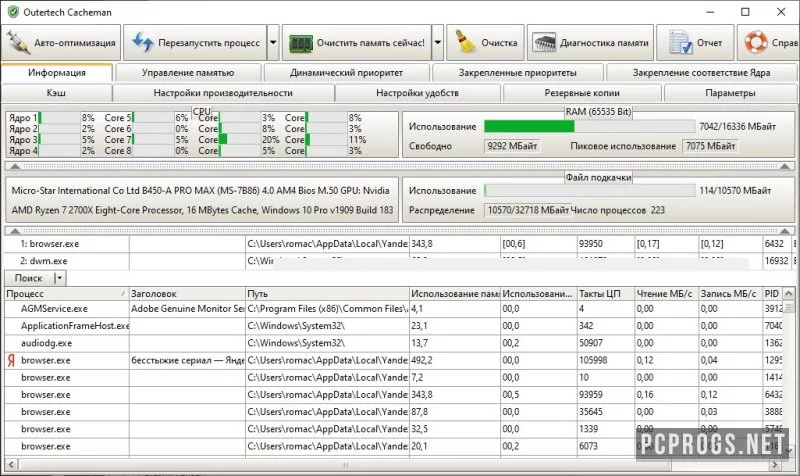Image resolution: width=800 pixels, height=476 pixels.
Task: Open the Закрепленные приоритеты tab
Action: (517, 72)
